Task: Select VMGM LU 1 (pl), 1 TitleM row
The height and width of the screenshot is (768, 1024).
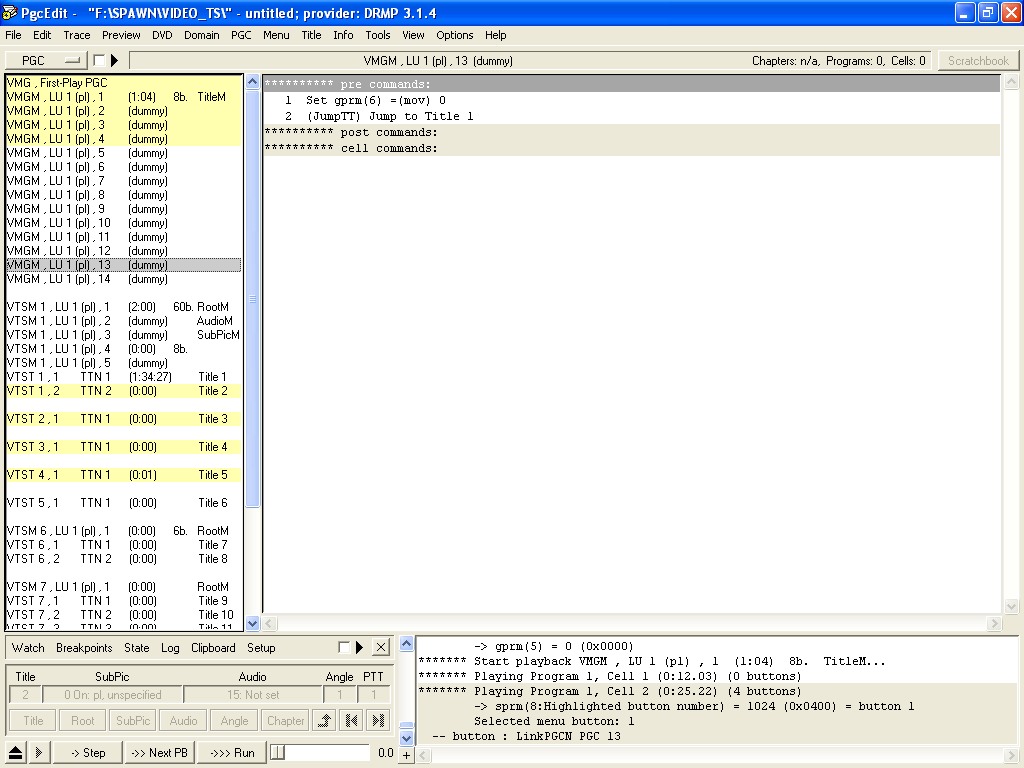Action: tap(123, 97)
